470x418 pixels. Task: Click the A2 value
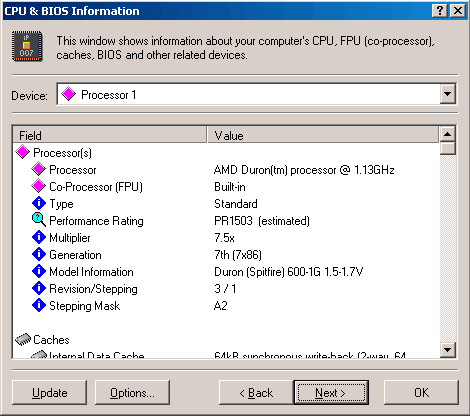(x=220, y=306)
